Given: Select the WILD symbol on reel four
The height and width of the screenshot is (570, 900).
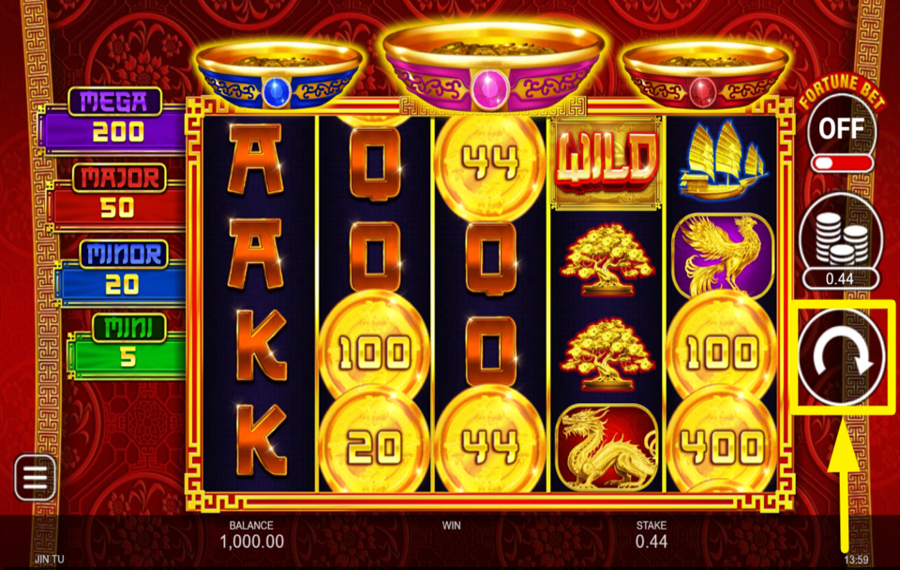Looking at the screenshot, I should click(606, 162).
